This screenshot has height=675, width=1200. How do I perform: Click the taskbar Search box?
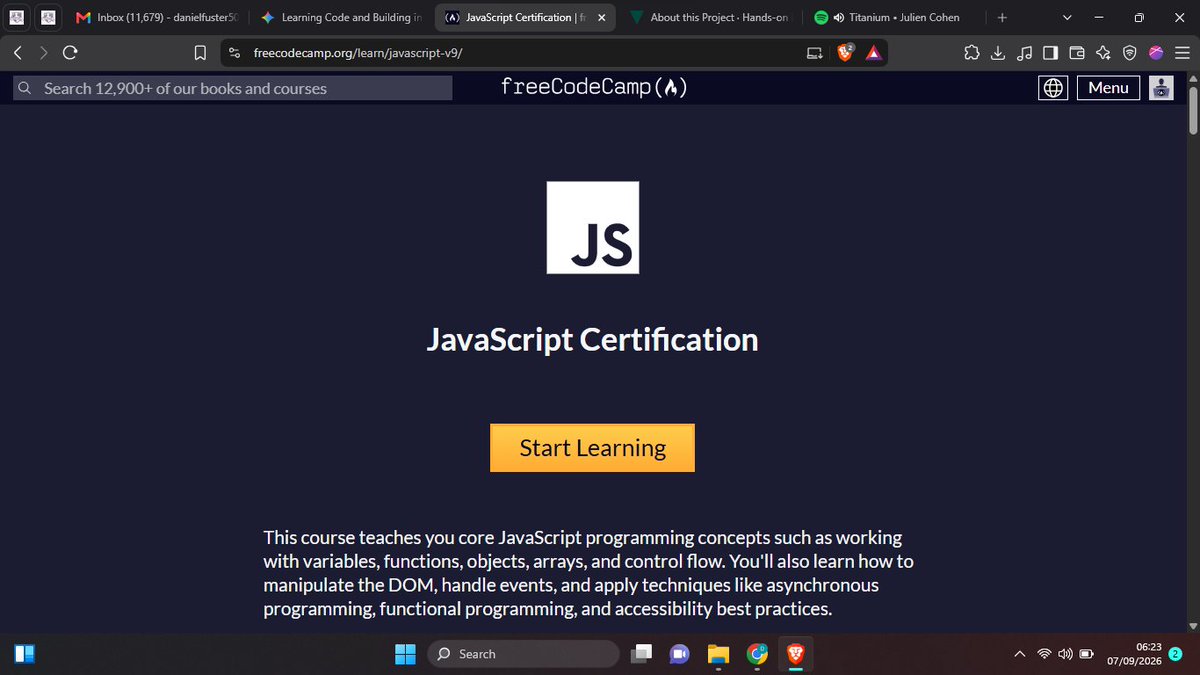[x=524, y=654]
